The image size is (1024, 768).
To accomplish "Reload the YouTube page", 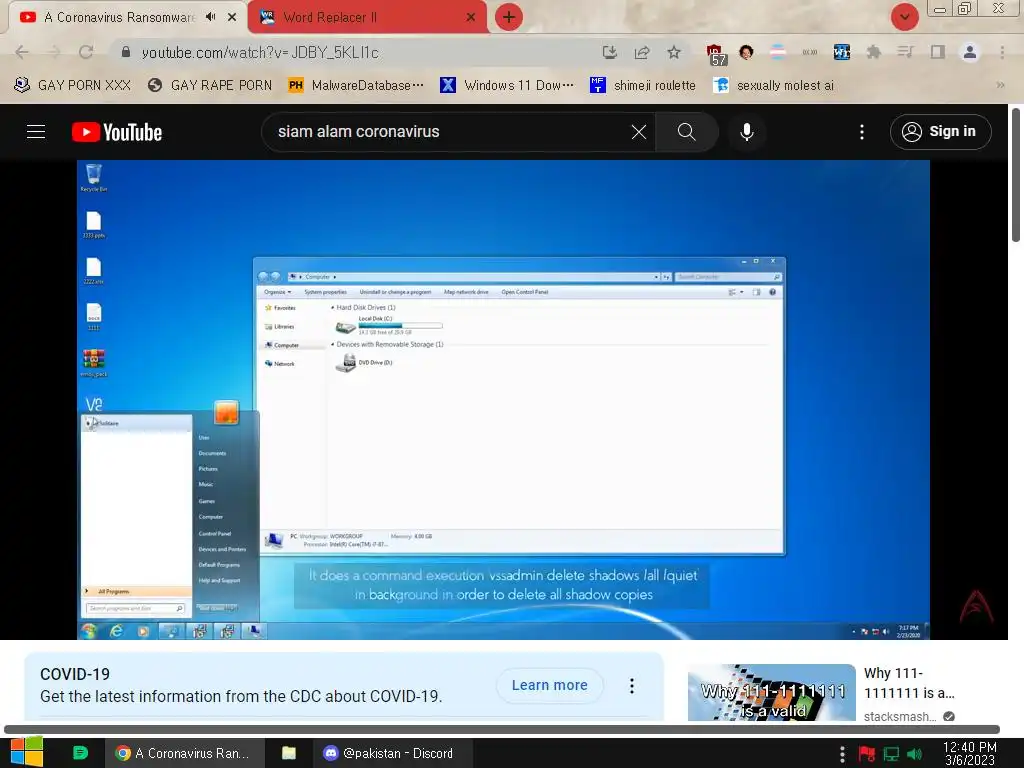I will pos(86,52).
